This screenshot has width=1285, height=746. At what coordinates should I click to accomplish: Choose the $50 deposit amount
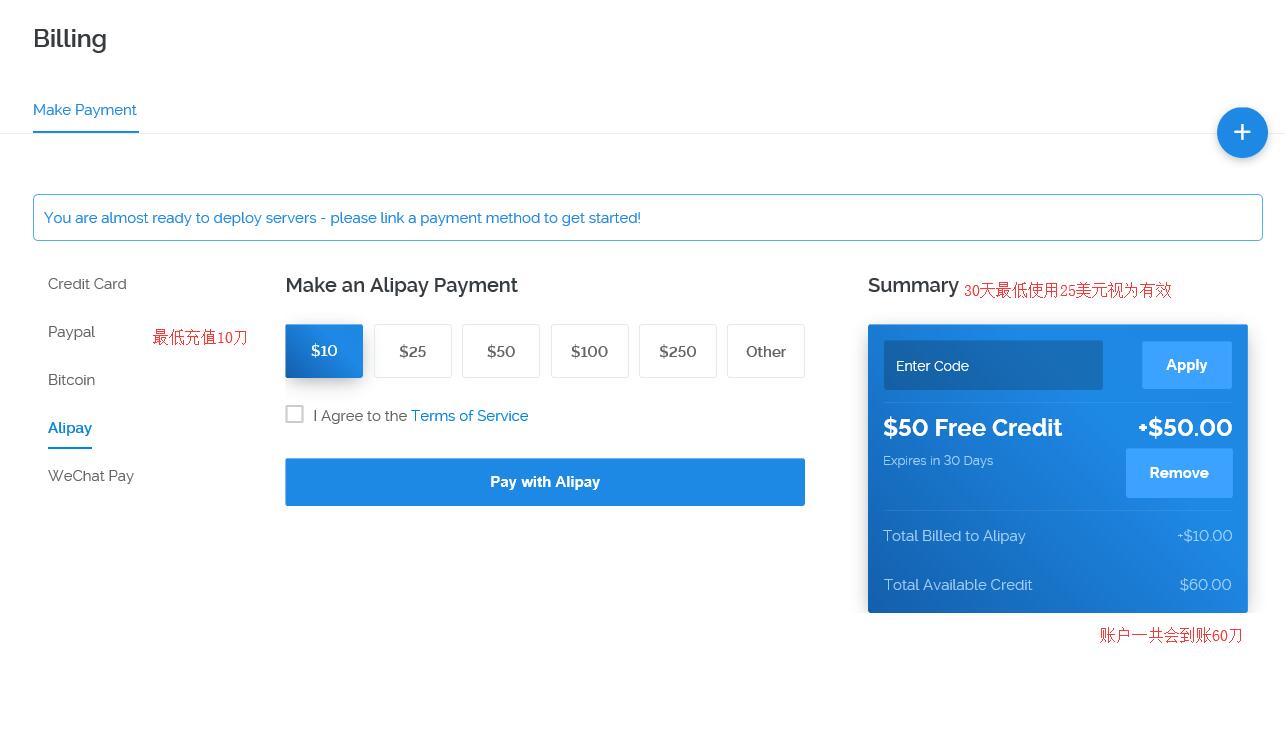501,351
